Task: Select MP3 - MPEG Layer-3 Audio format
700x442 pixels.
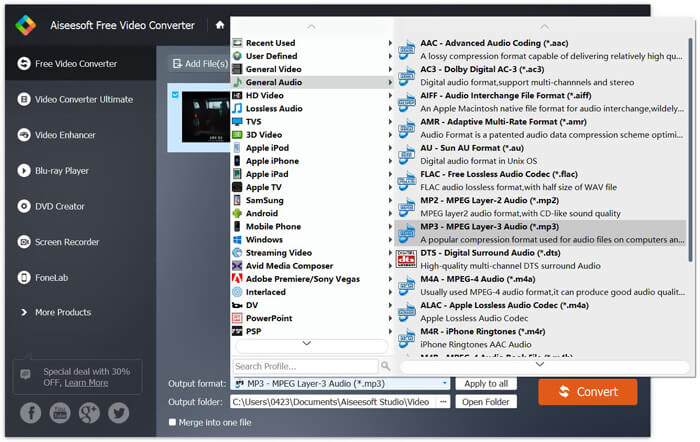Action: [541, 233]
